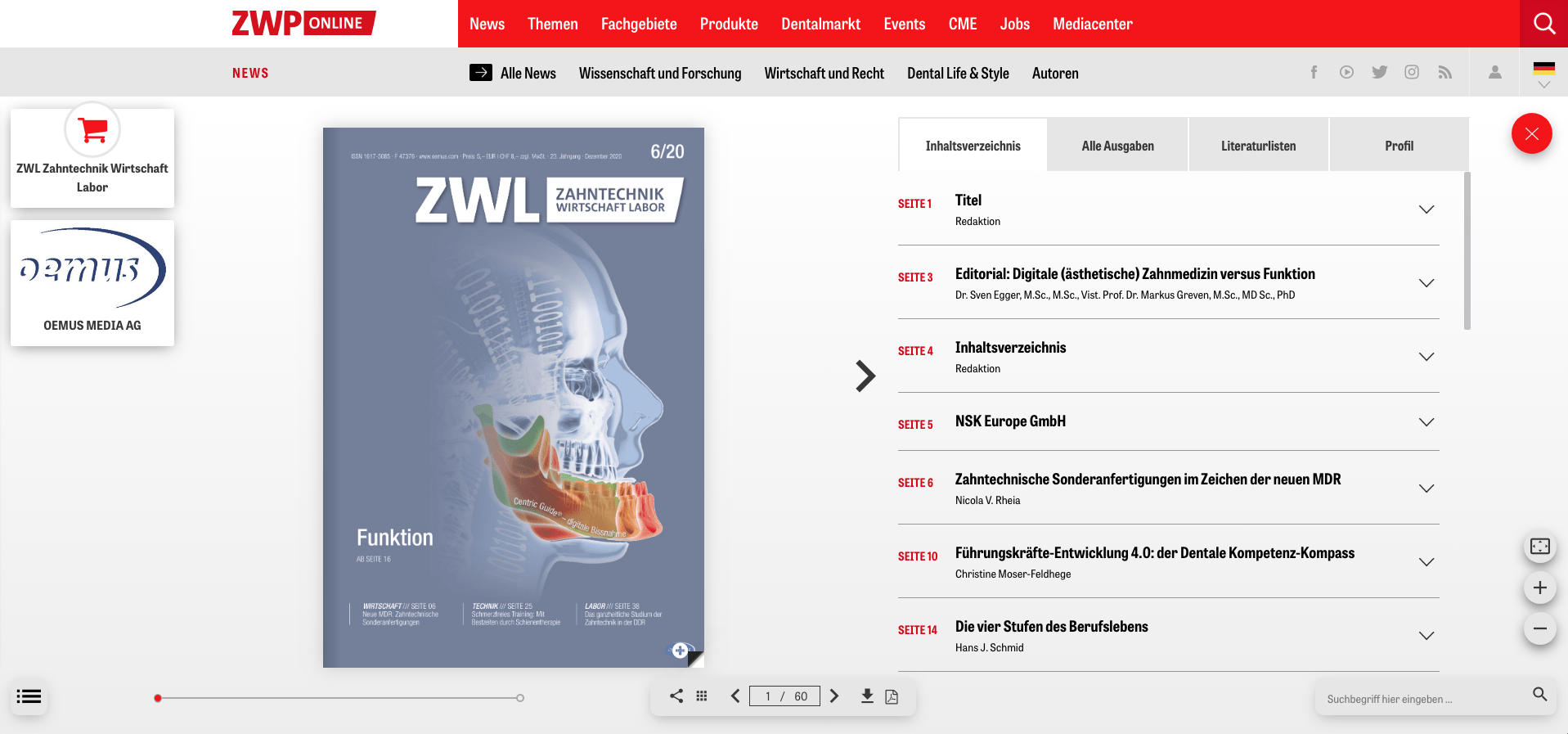Open 'Die vier Stufen des Berufslebens' title

point(1052,626)
